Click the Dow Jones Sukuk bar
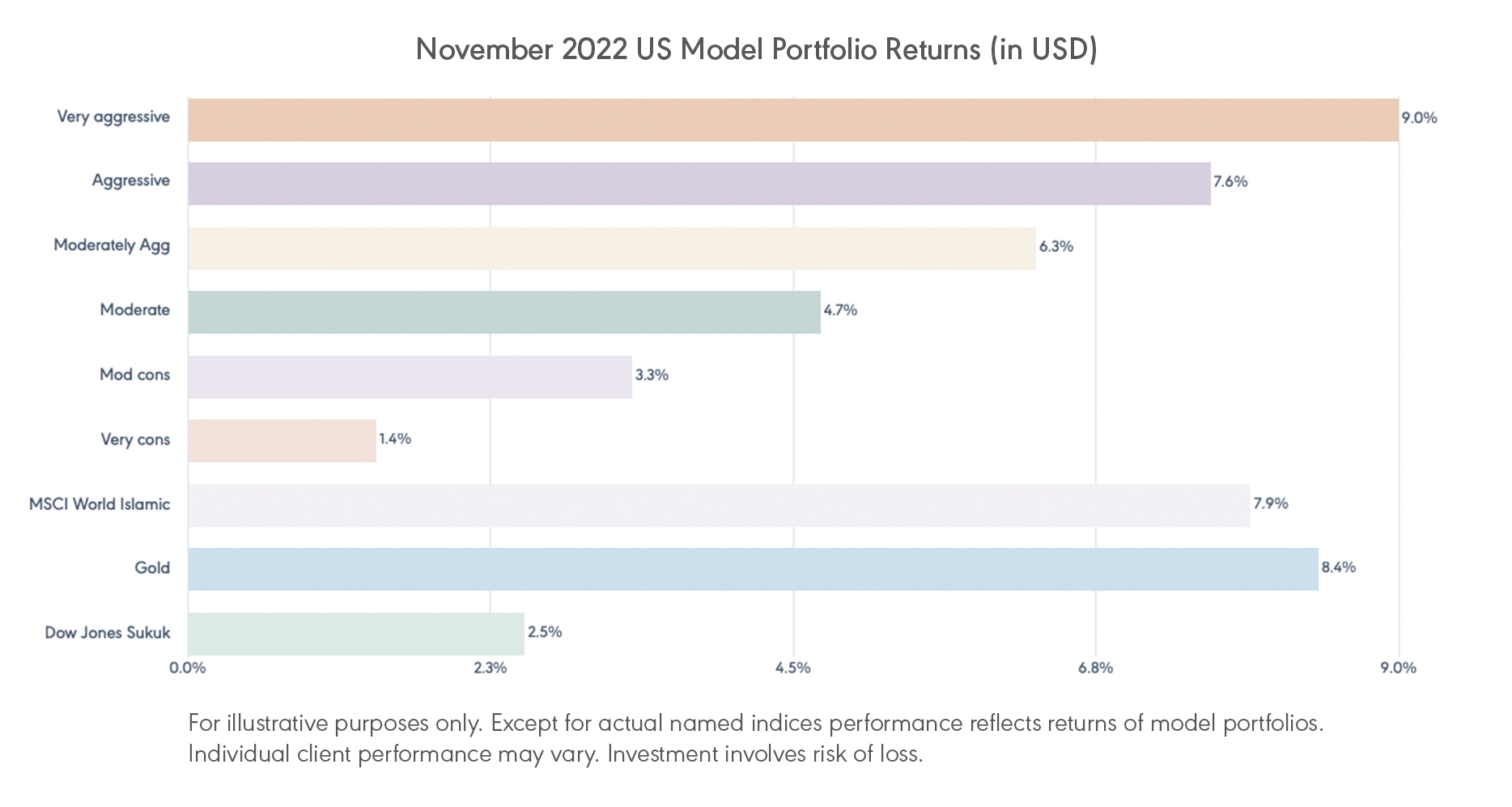The width and height of the screenshot is (1512, 807). [356, 634]
